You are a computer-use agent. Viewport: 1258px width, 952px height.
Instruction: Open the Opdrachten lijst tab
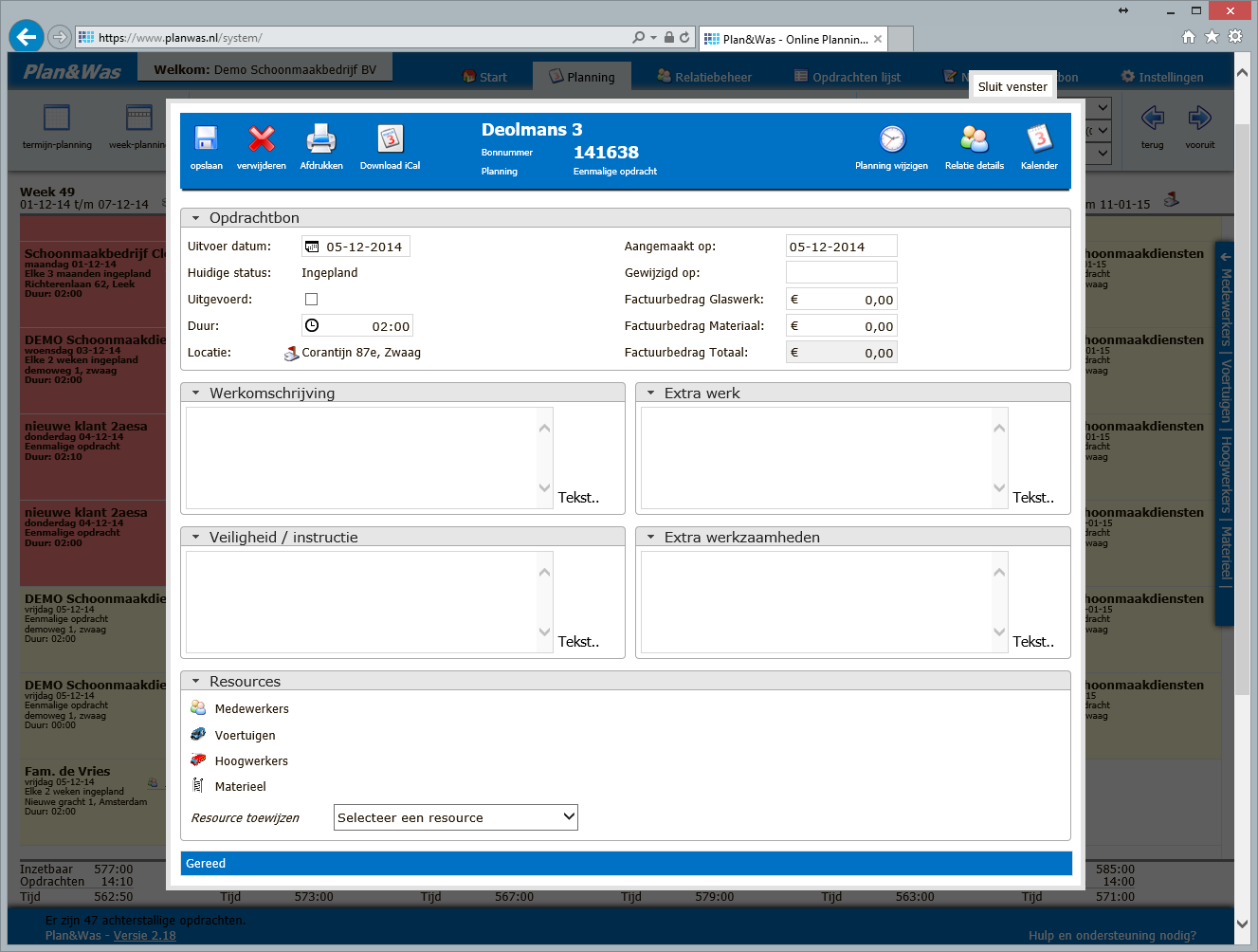click(848, 77)
